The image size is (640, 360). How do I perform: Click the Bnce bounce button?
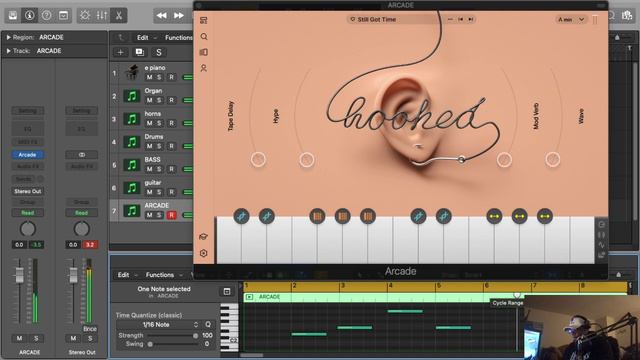click(90, 329)
